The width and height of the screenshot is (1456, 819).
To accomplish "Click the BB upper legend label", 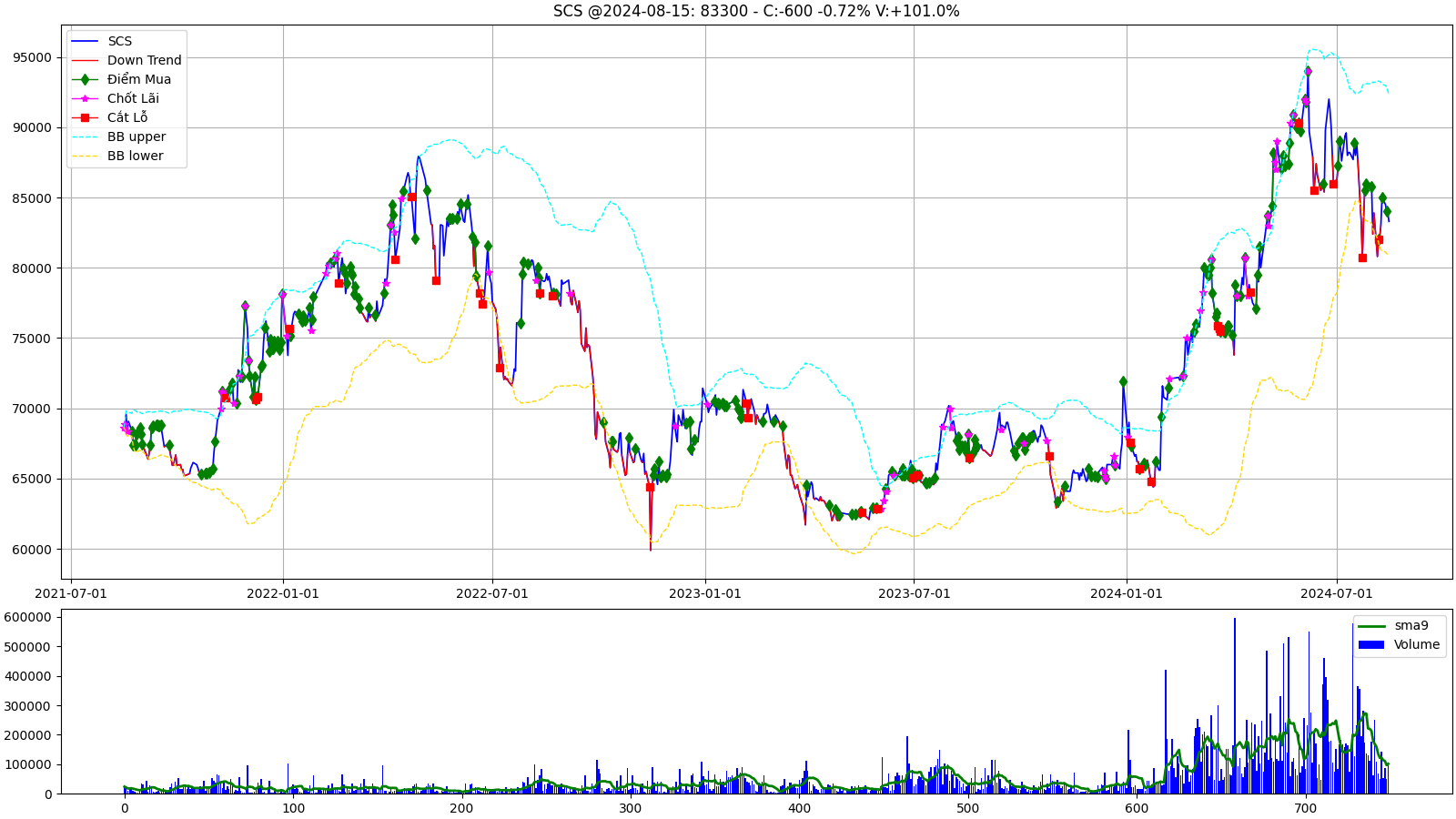I will pos(136,136).
